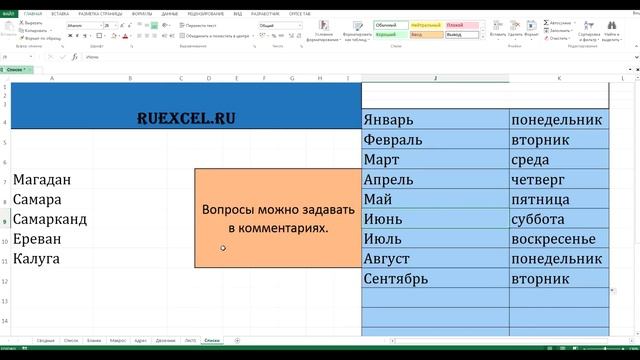Click the Format Painter (Формат по образцу) brush

click(x=40, y=38)
